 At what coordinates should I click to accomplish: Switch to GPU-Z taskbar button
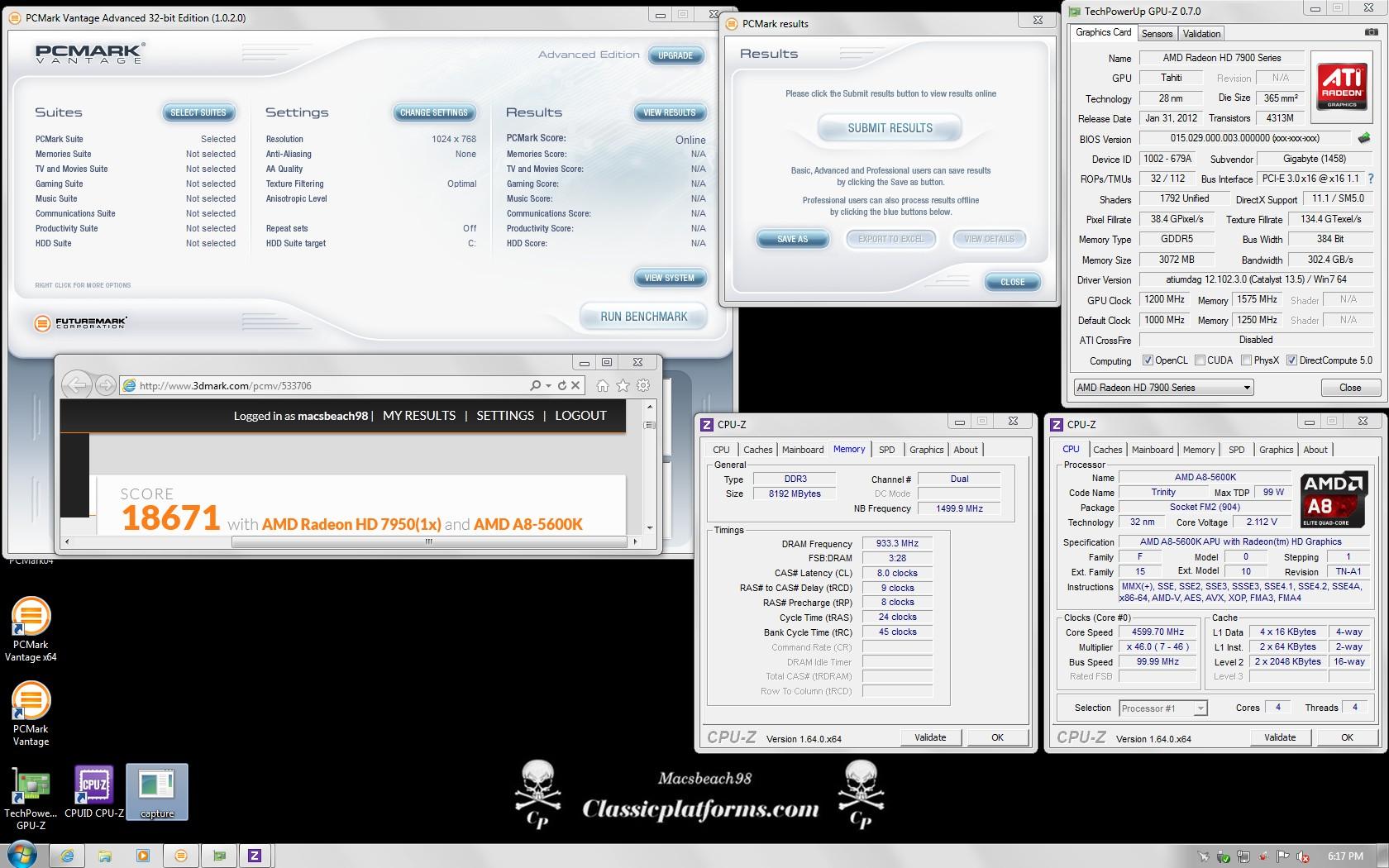click(219, 856)
